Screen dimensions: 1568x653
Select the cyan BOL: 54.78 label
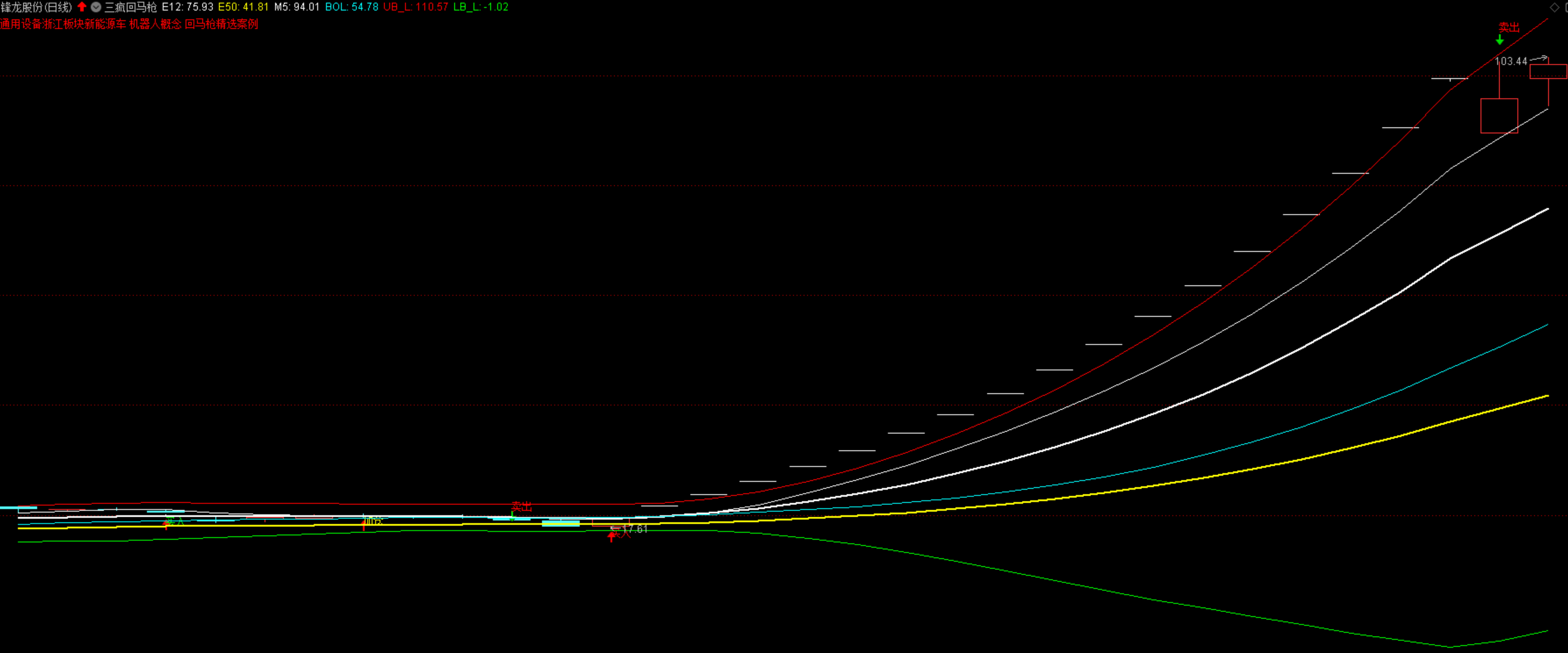pos(351,7)
